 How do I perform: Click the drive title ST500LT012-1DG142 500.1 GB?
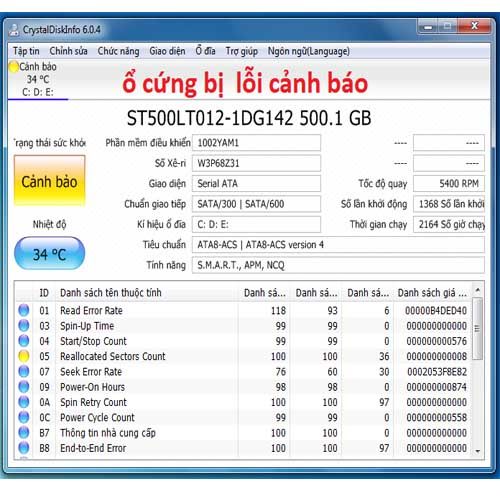[x=249, y=118]
